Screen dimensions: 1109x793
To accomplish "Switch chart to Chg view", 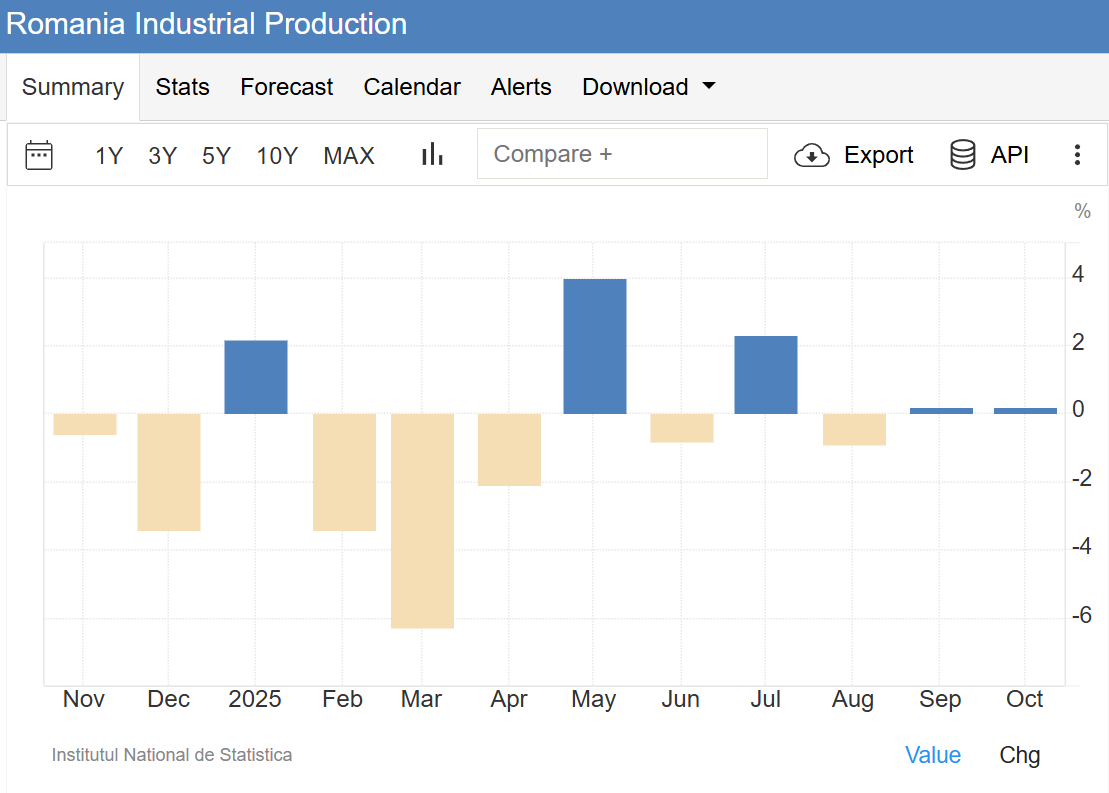I will click(x=1019, y=755).
